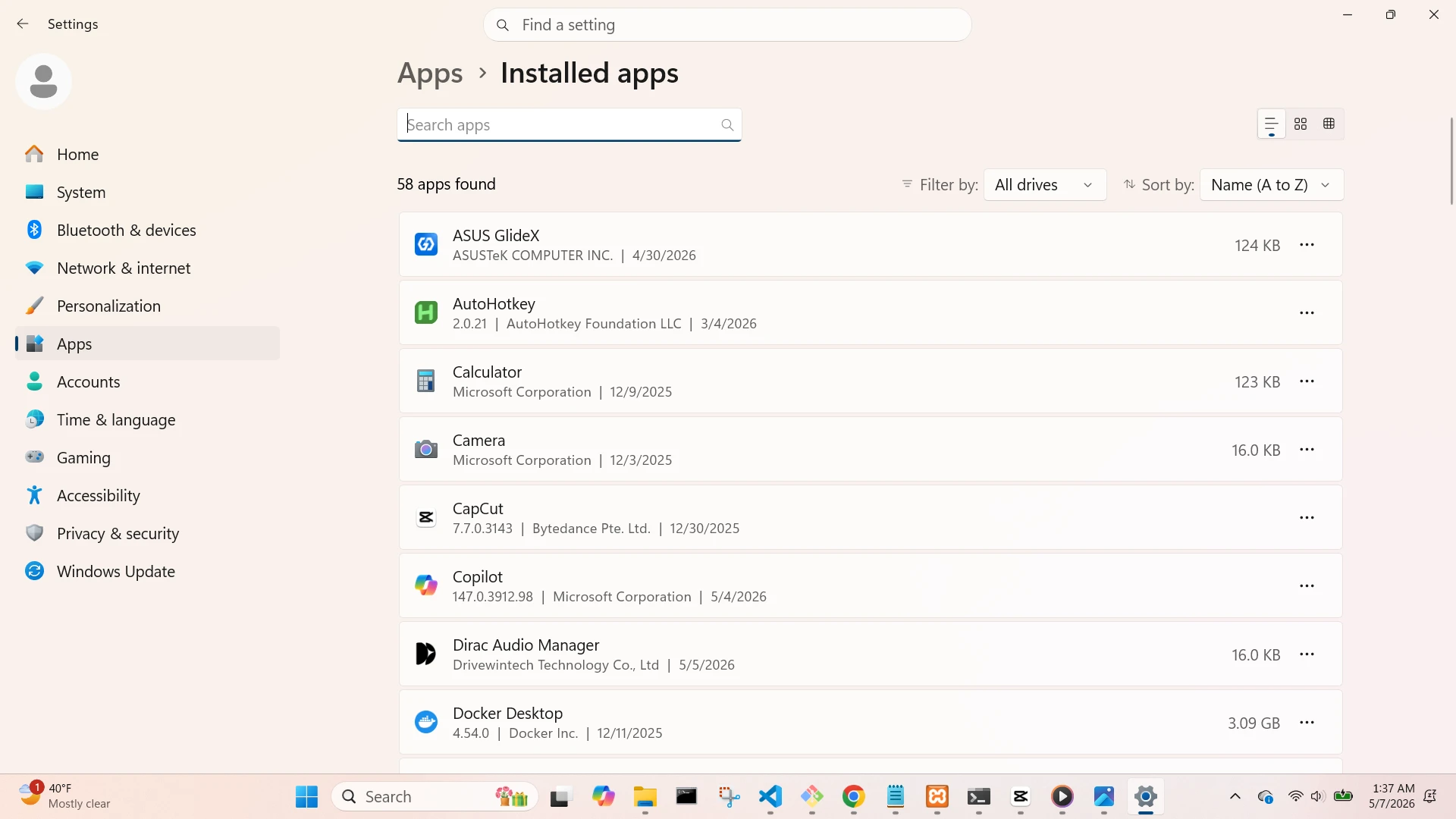Open the Sort by Name dropdown

click(1272, 185)
